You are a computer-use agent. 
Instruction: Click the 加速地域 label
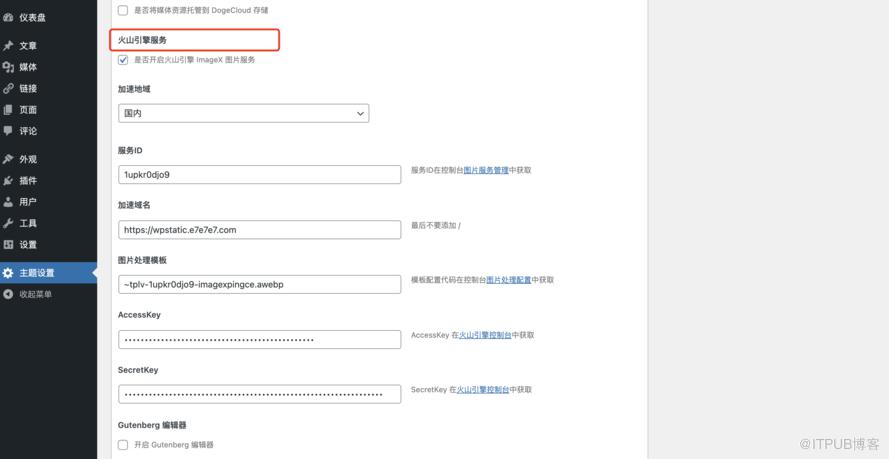point(134,89)
